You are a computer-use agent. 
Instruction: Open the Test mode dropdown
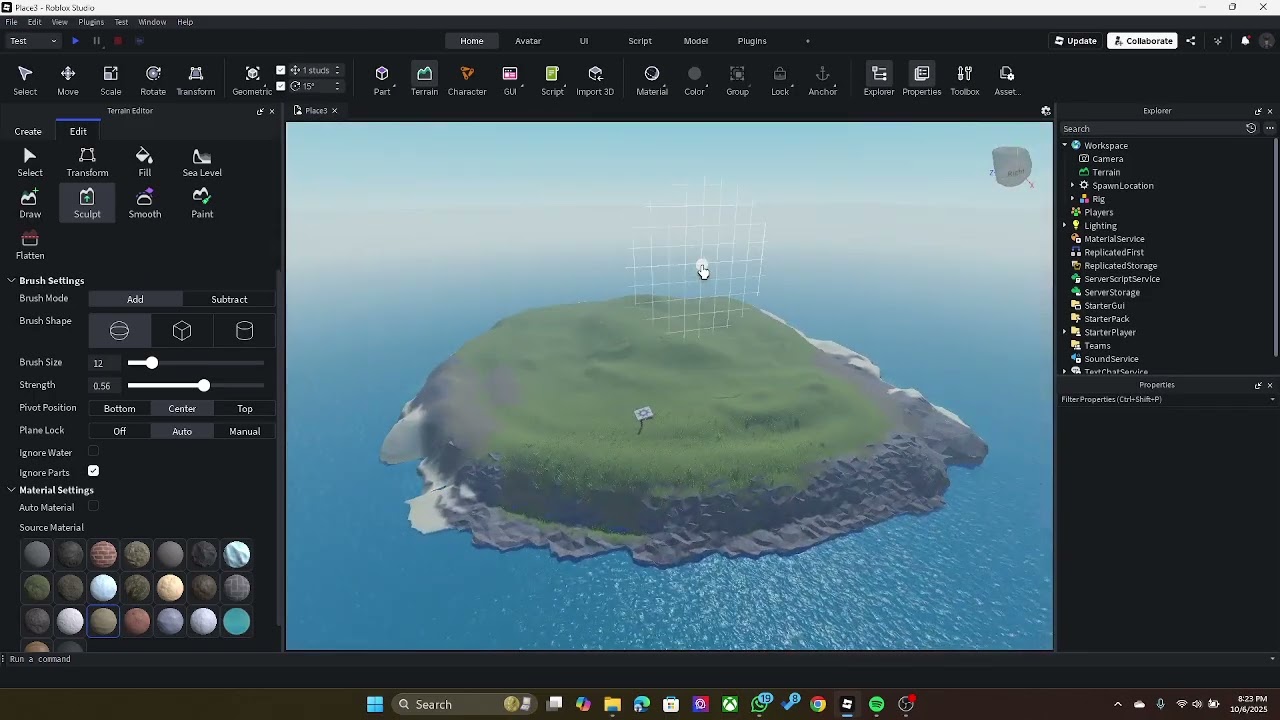click(34, 41)
